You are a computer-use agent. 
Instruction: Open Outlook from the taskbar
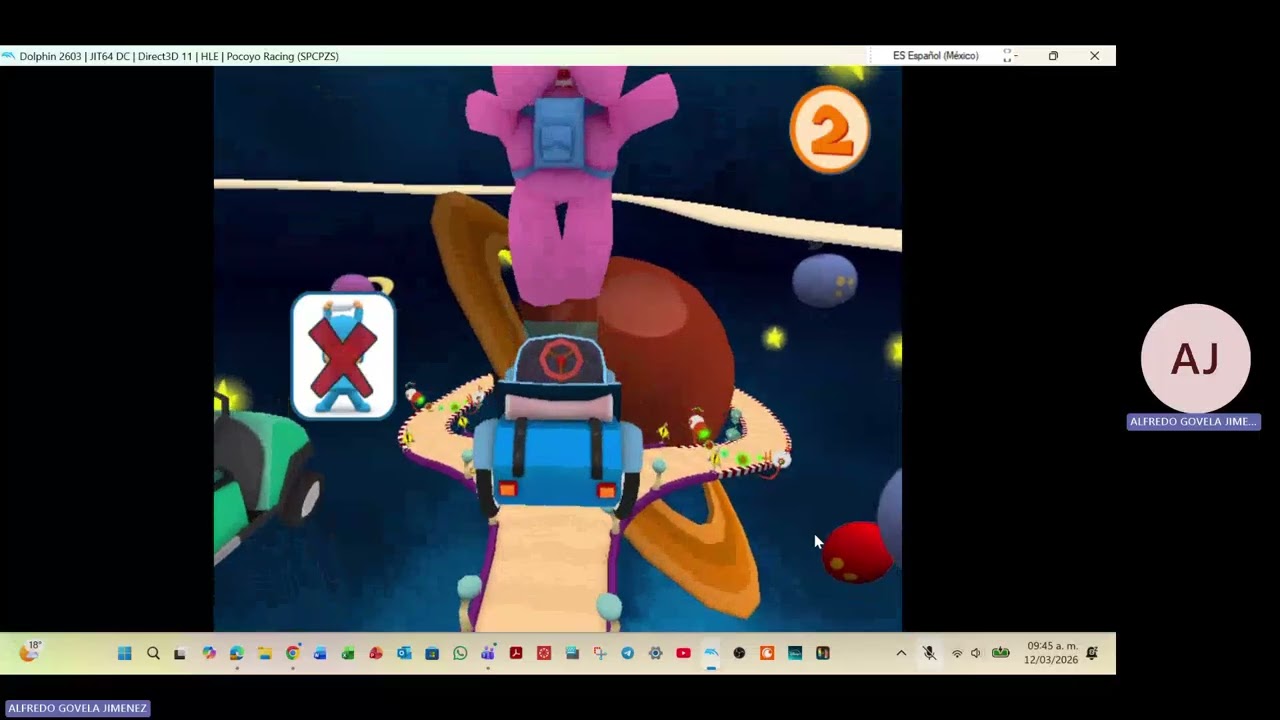pyautogui.click(x=404, y=653)
